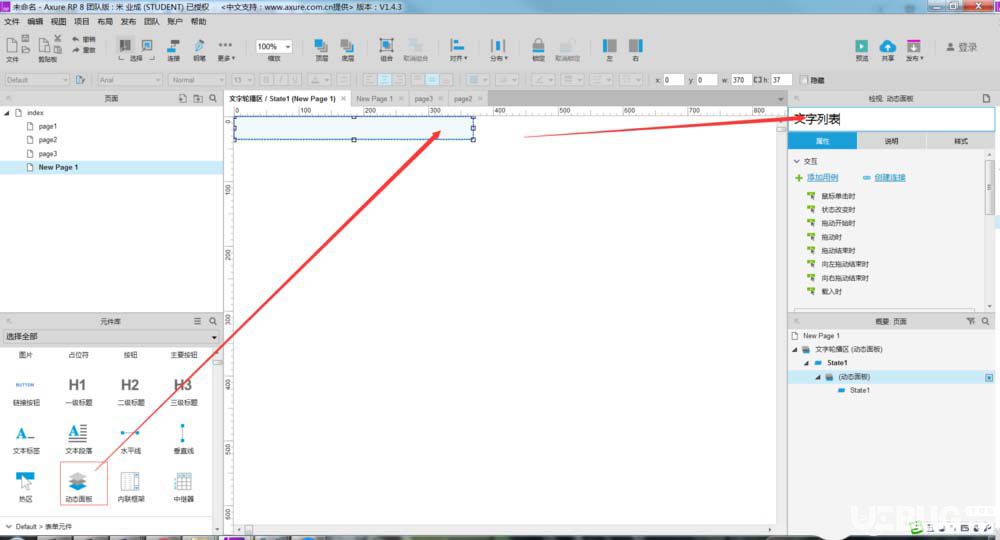
Task: Toggle middle vertical alignment button
Action: pyautogui.click(x=432, y=80)
